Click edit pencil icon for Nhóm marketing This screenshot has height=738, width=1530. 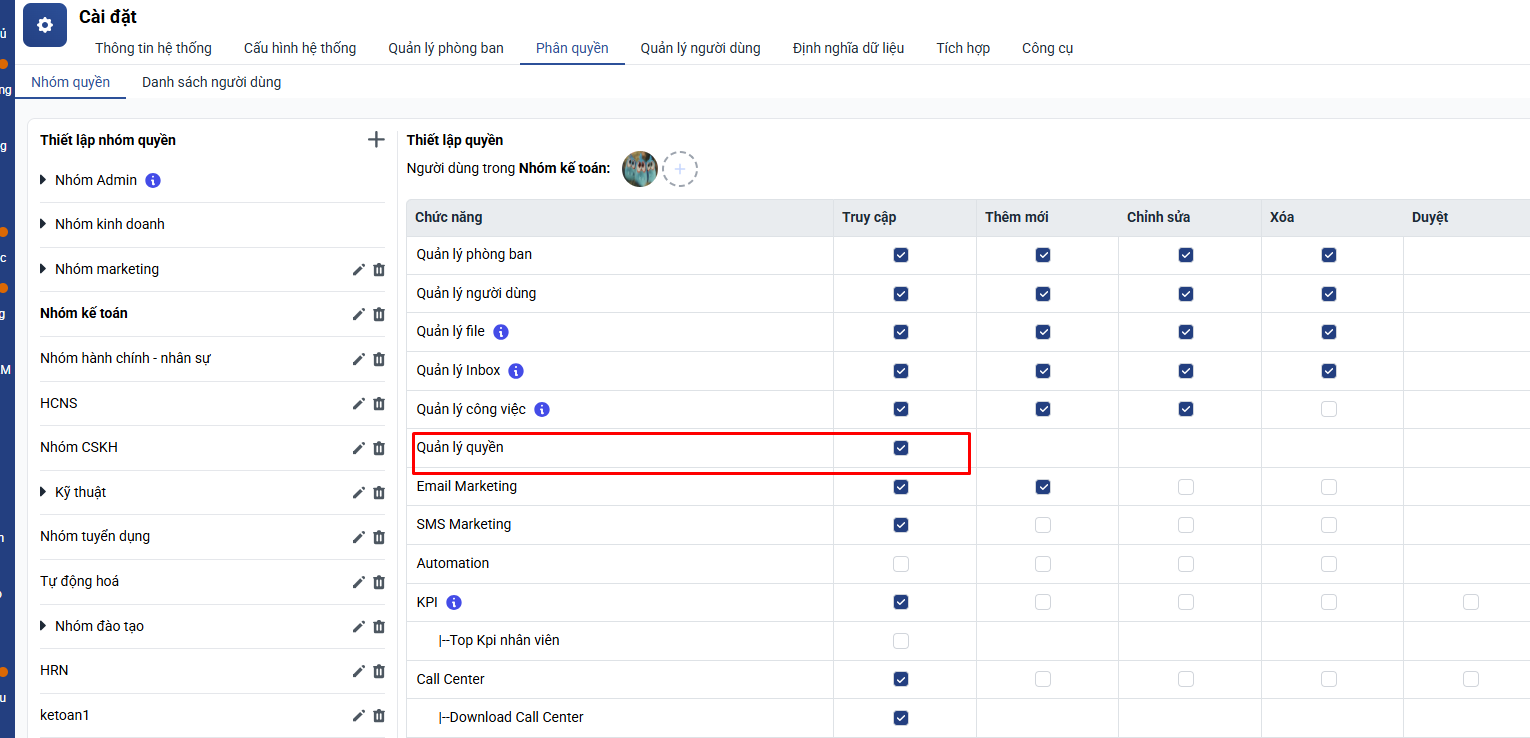[x=359, y=270]
